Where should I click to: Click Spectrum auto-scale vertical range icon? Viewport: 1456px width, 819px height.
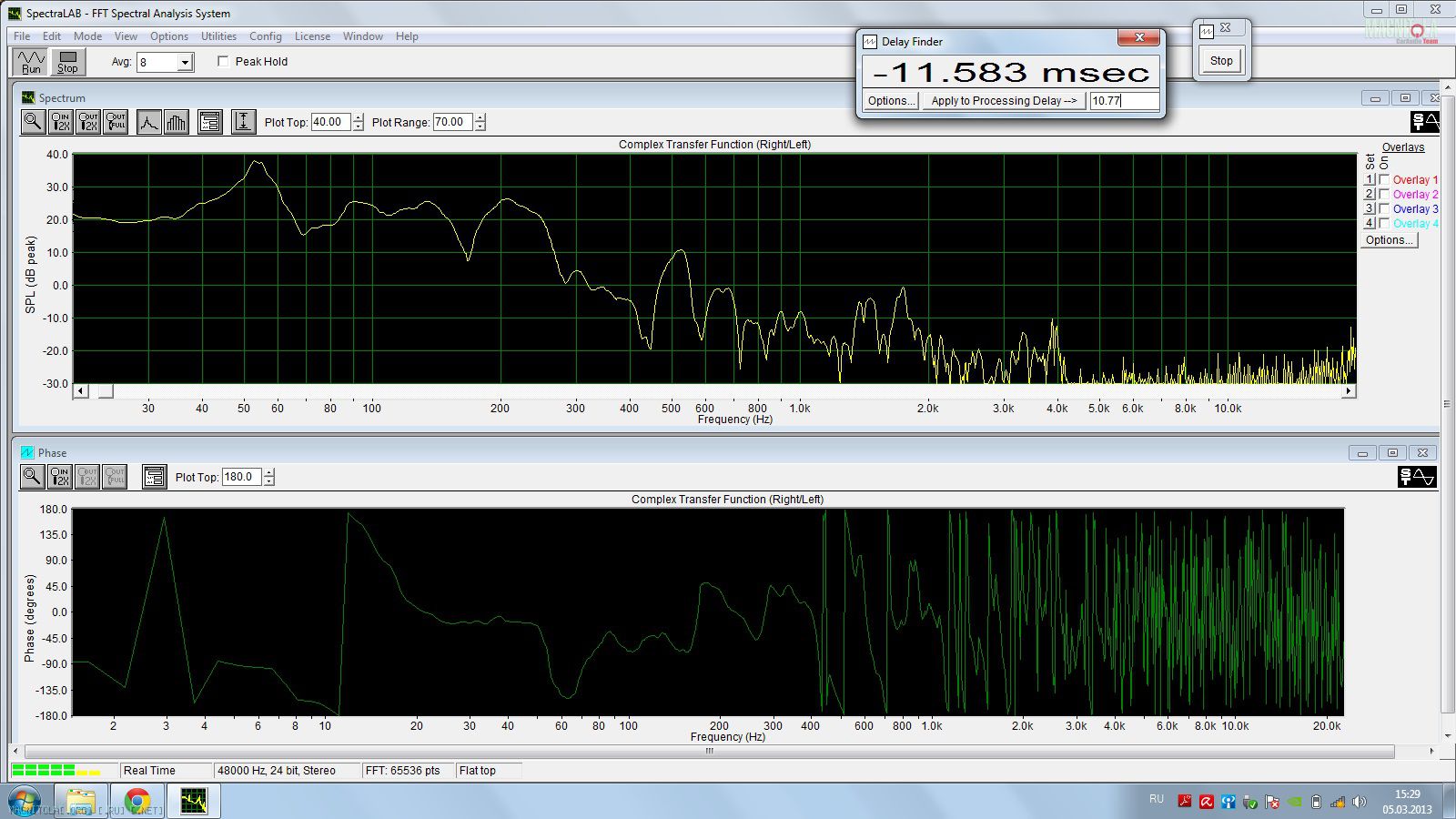243,122
